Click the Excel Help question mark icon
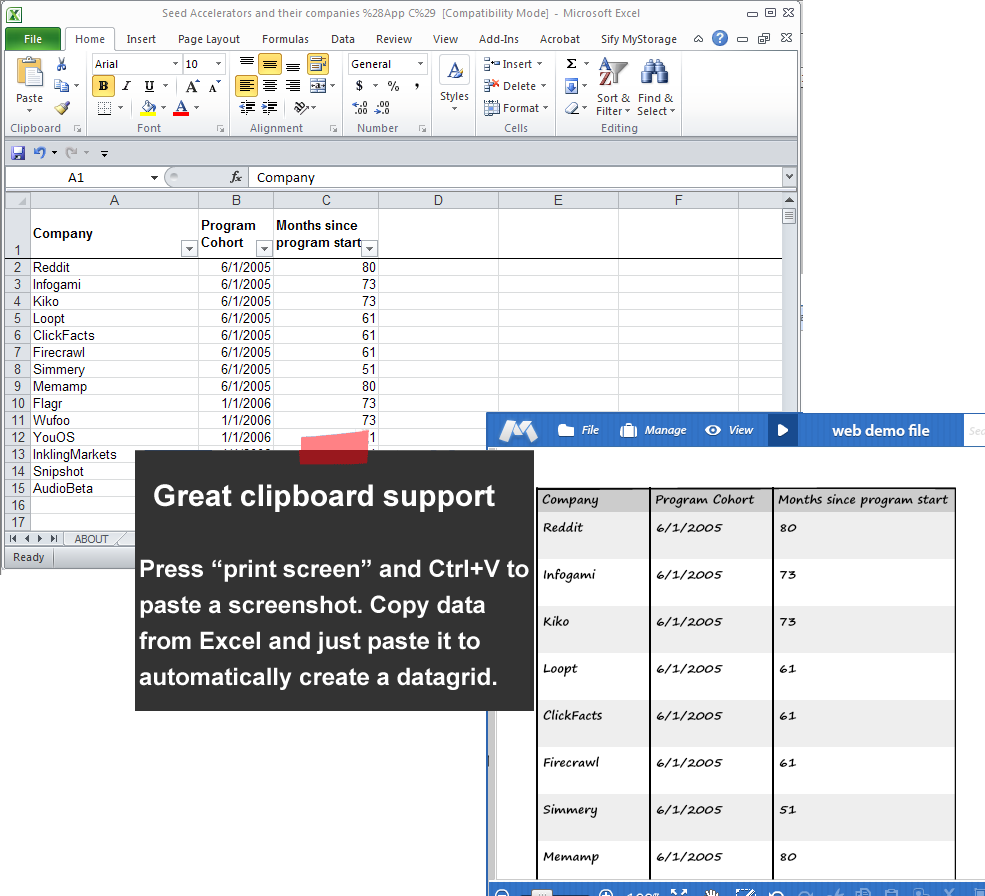Image resolution: width=985 pixels, height=896 pixels. click(x=720, y=38)
